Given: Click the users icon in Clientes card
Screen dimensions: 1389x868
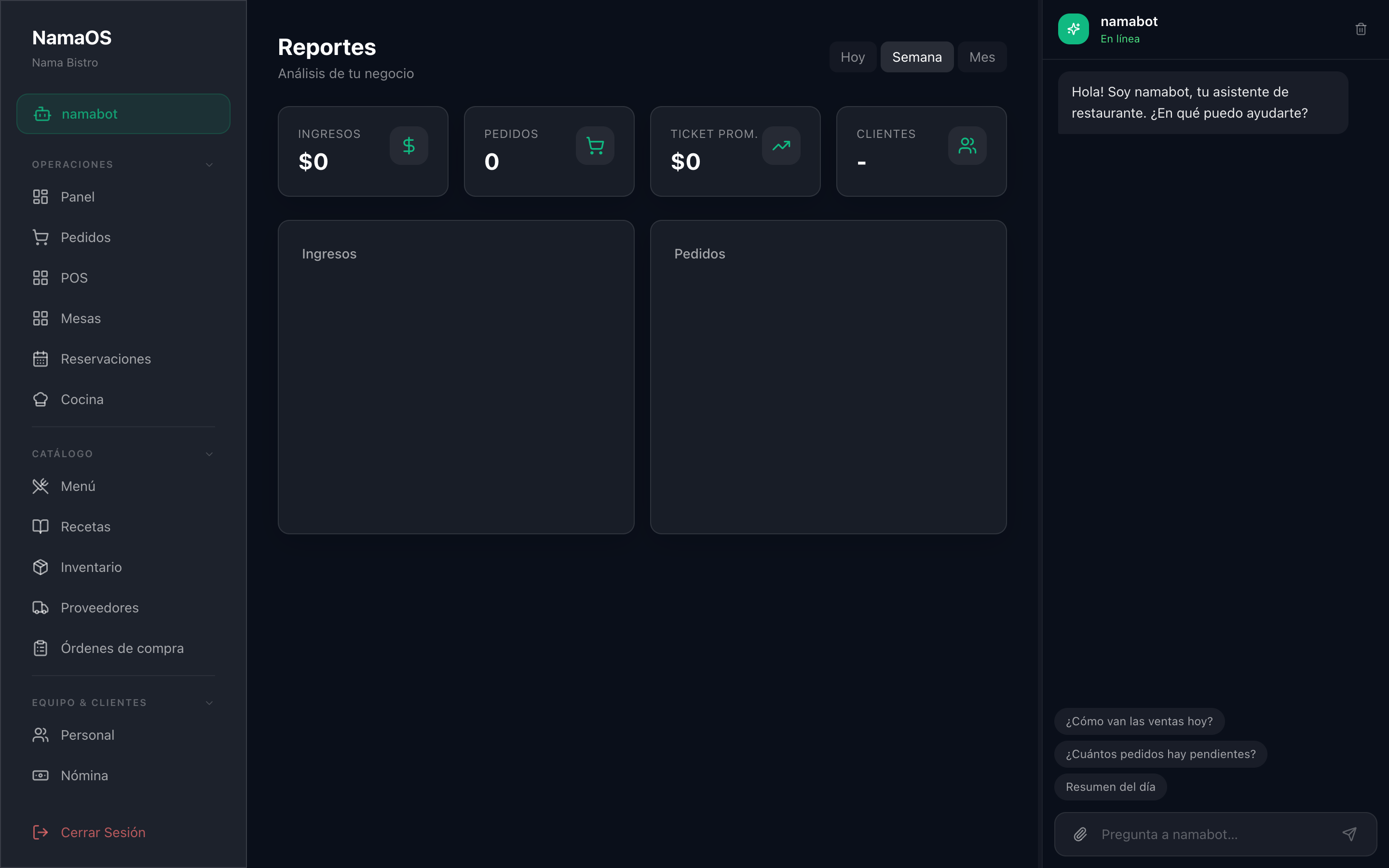Looking at the screenshot, I should coord(967,146).
